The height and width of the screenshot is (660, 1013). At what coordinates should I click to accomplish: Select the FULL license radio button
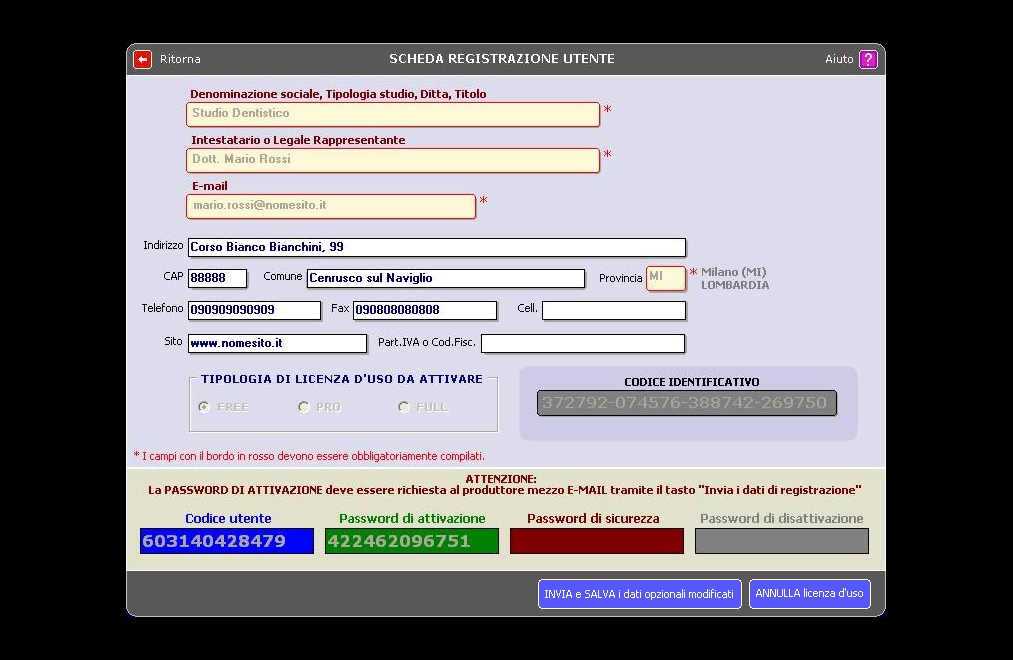click(x=404, y=407)
